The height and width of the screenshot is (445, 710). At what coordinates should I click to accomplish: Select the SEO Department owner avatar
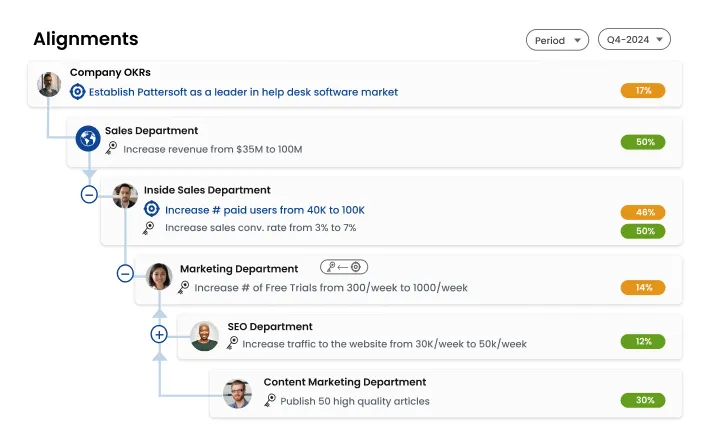pos(204,336)
